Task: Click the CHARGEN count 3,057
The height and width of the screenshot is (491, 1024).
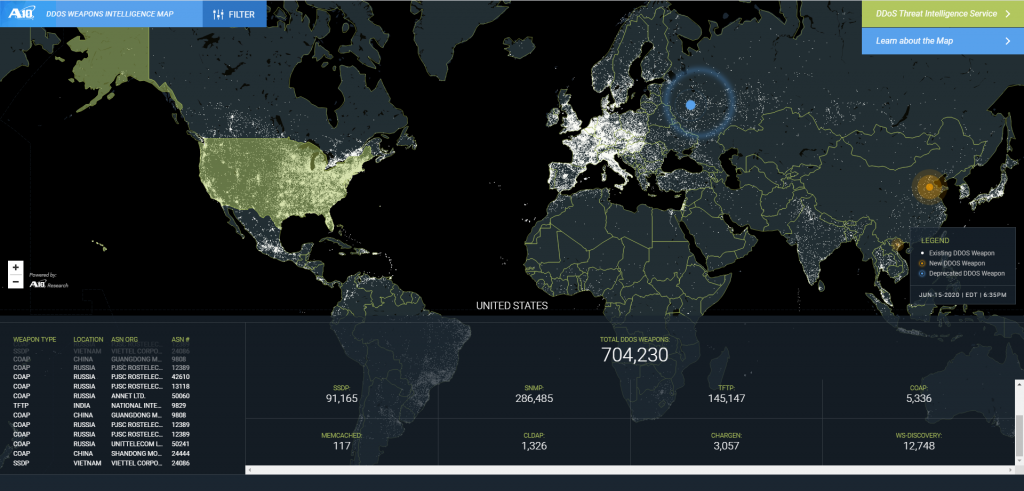Action: [x=726, y=446]
